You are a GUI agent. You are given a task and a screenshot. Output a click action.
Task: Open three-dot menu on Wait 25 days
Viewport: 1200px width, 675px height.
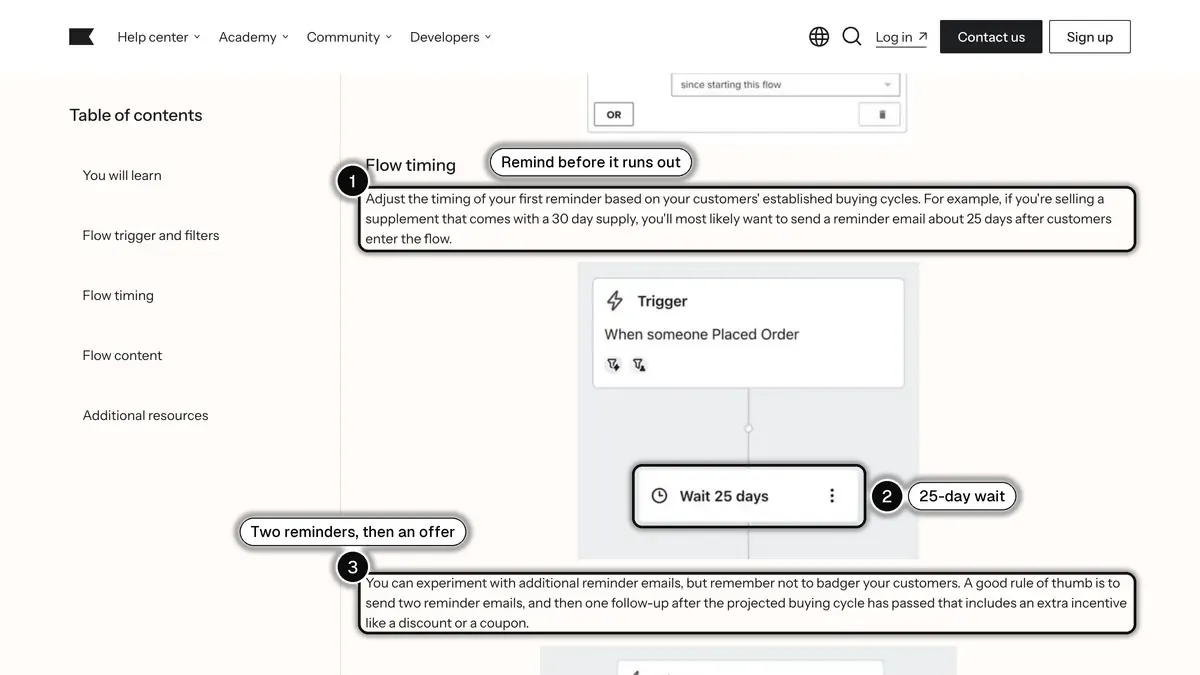coord(832,496)
